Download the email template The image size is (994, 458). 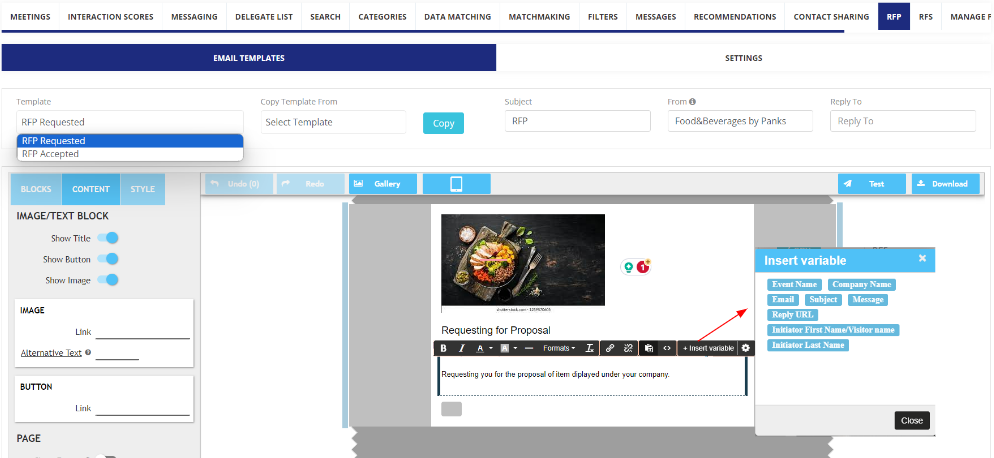[x=946, y=184]
